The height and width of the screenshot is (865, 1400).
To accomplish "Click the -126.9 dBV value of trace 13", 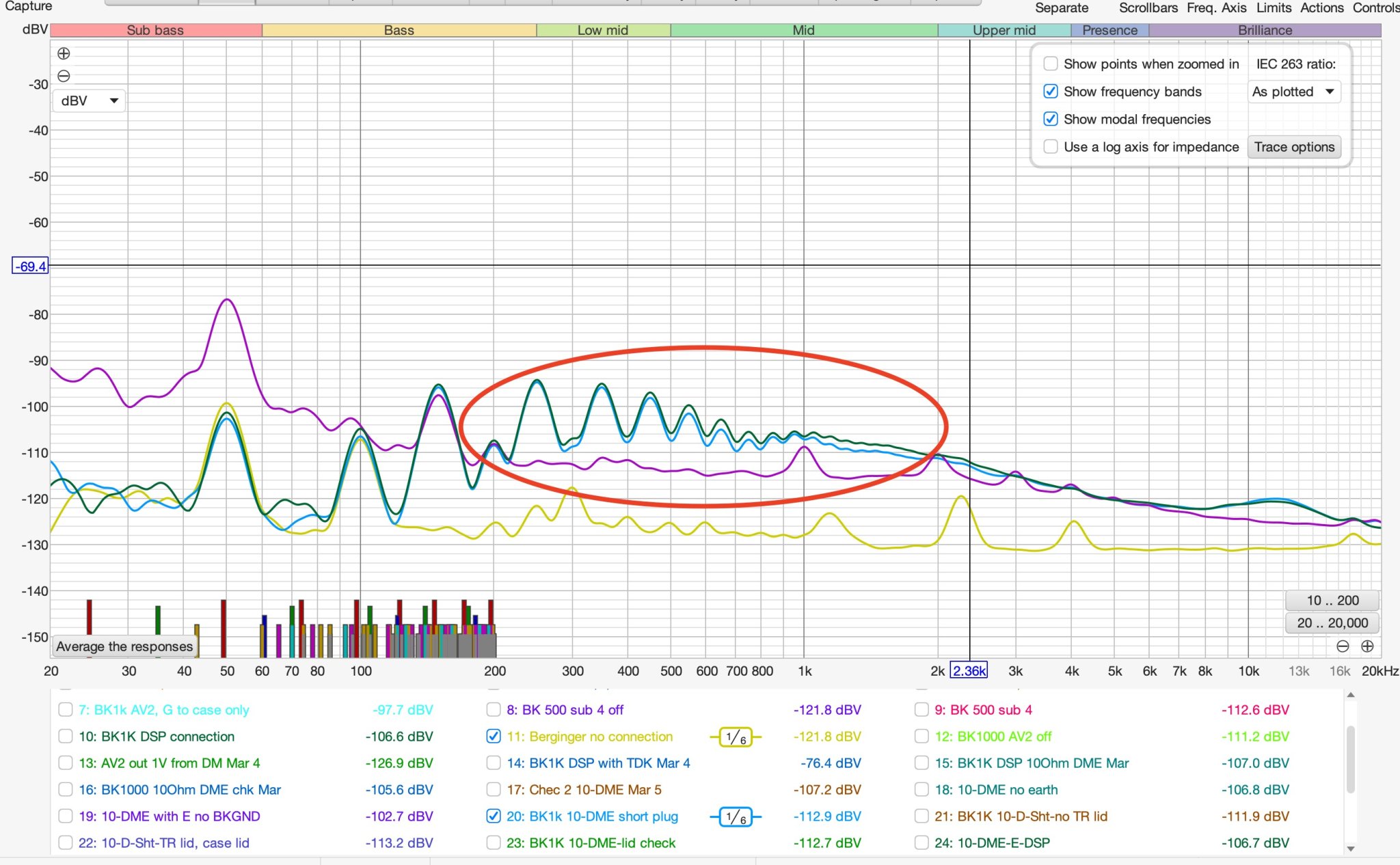I will [x=399, y=763].
